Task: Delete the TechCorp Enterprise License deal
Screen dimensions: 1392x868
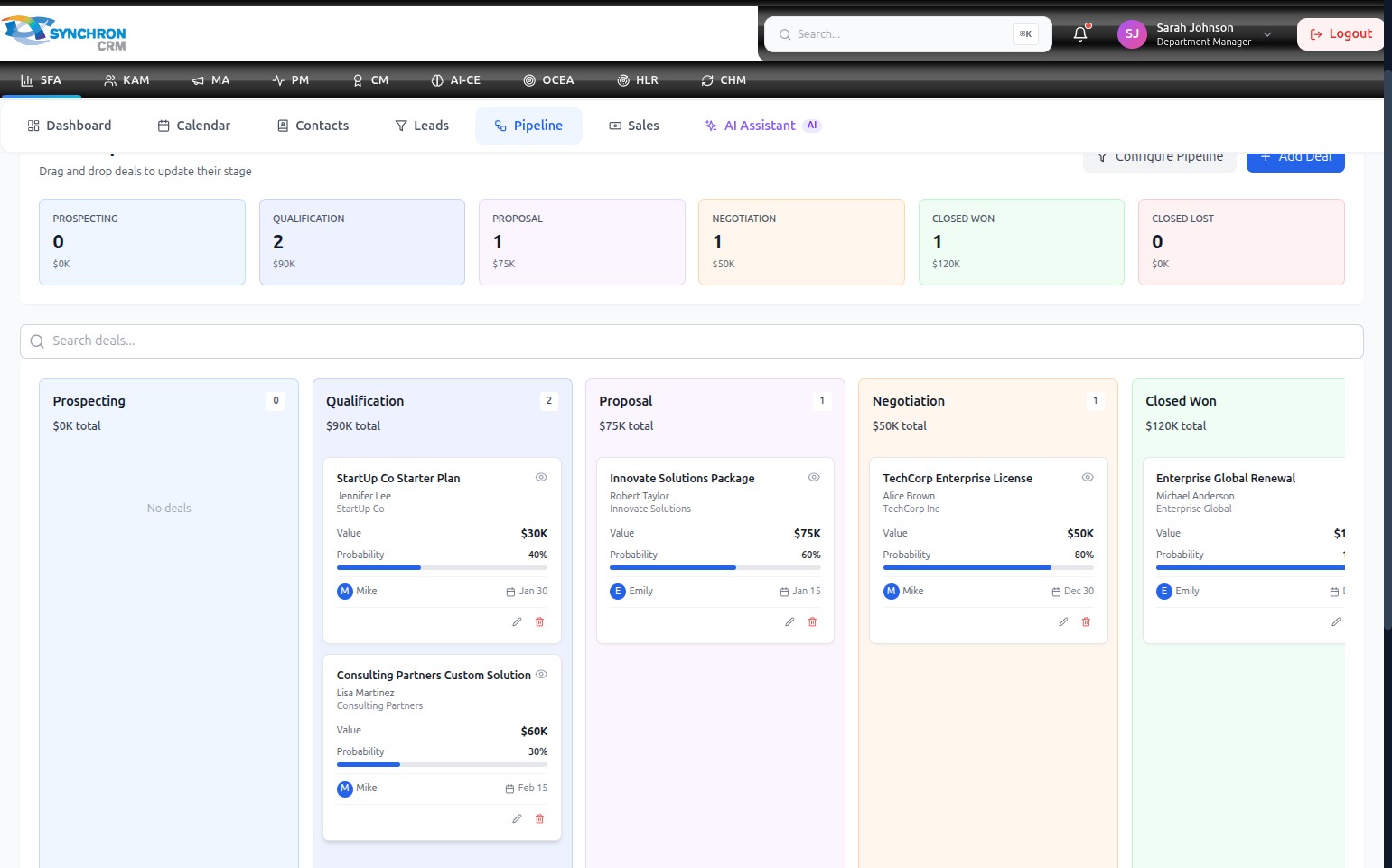Action: coord(1087,621)
